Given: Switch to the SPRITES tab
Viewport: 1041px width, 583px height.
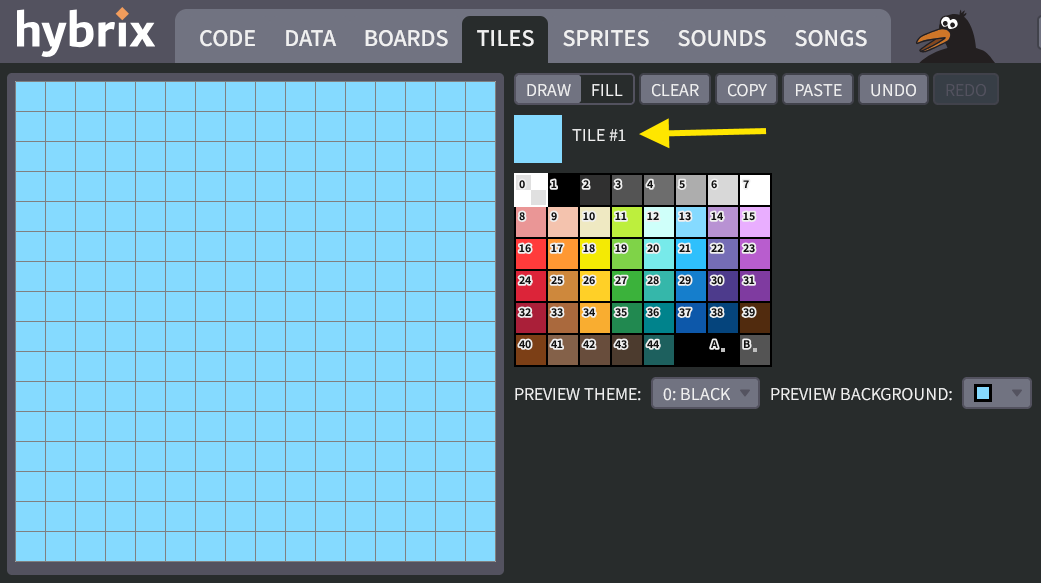Looking at the screenshot, I should pyautogui.click(x=606, y=38).
